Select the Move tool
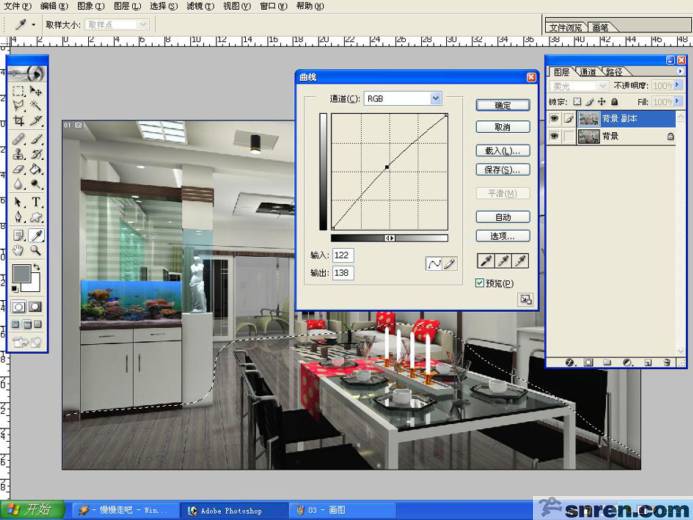 [36, 91]
